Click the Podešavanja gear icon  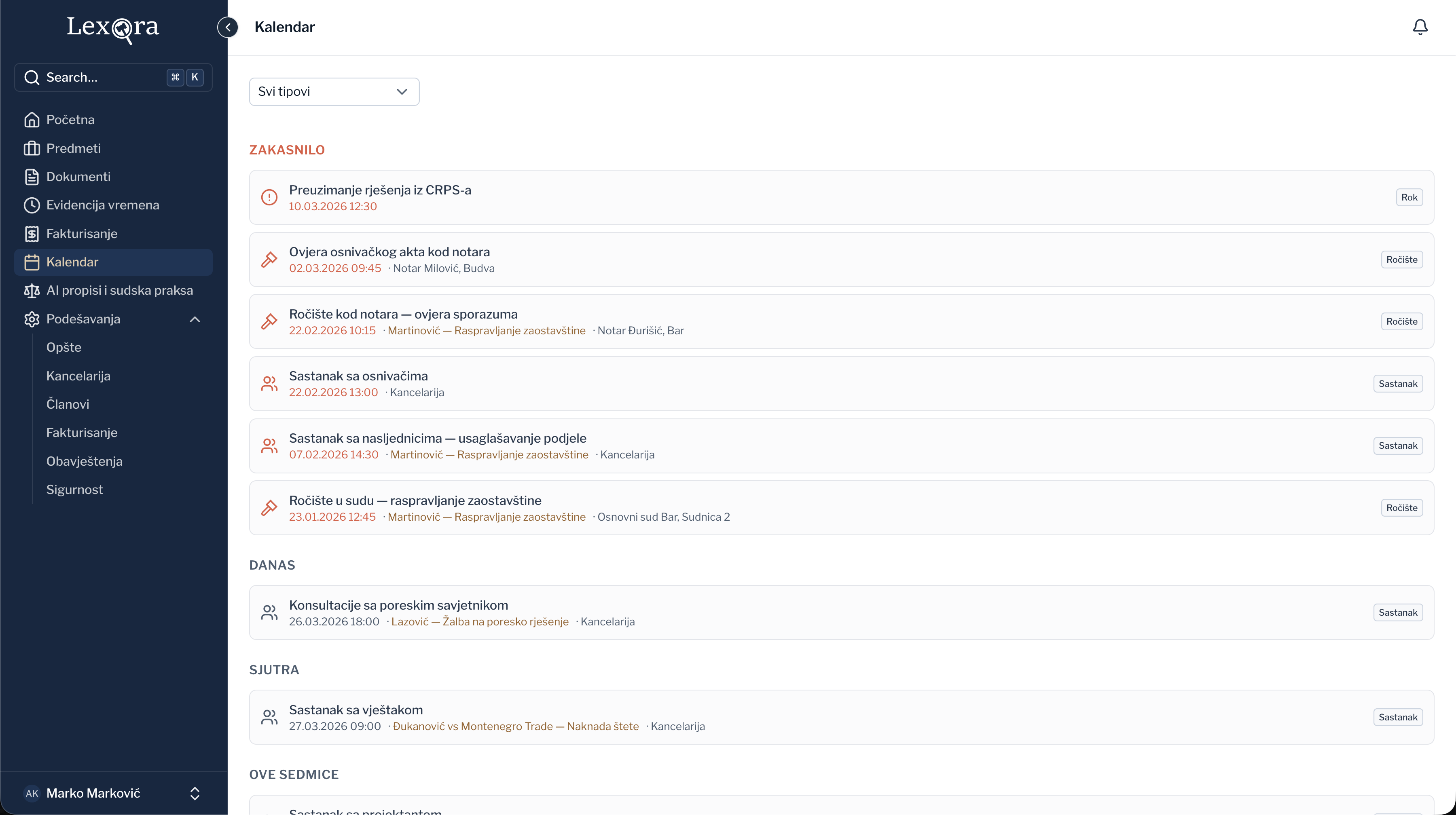(x=32, y=319)
